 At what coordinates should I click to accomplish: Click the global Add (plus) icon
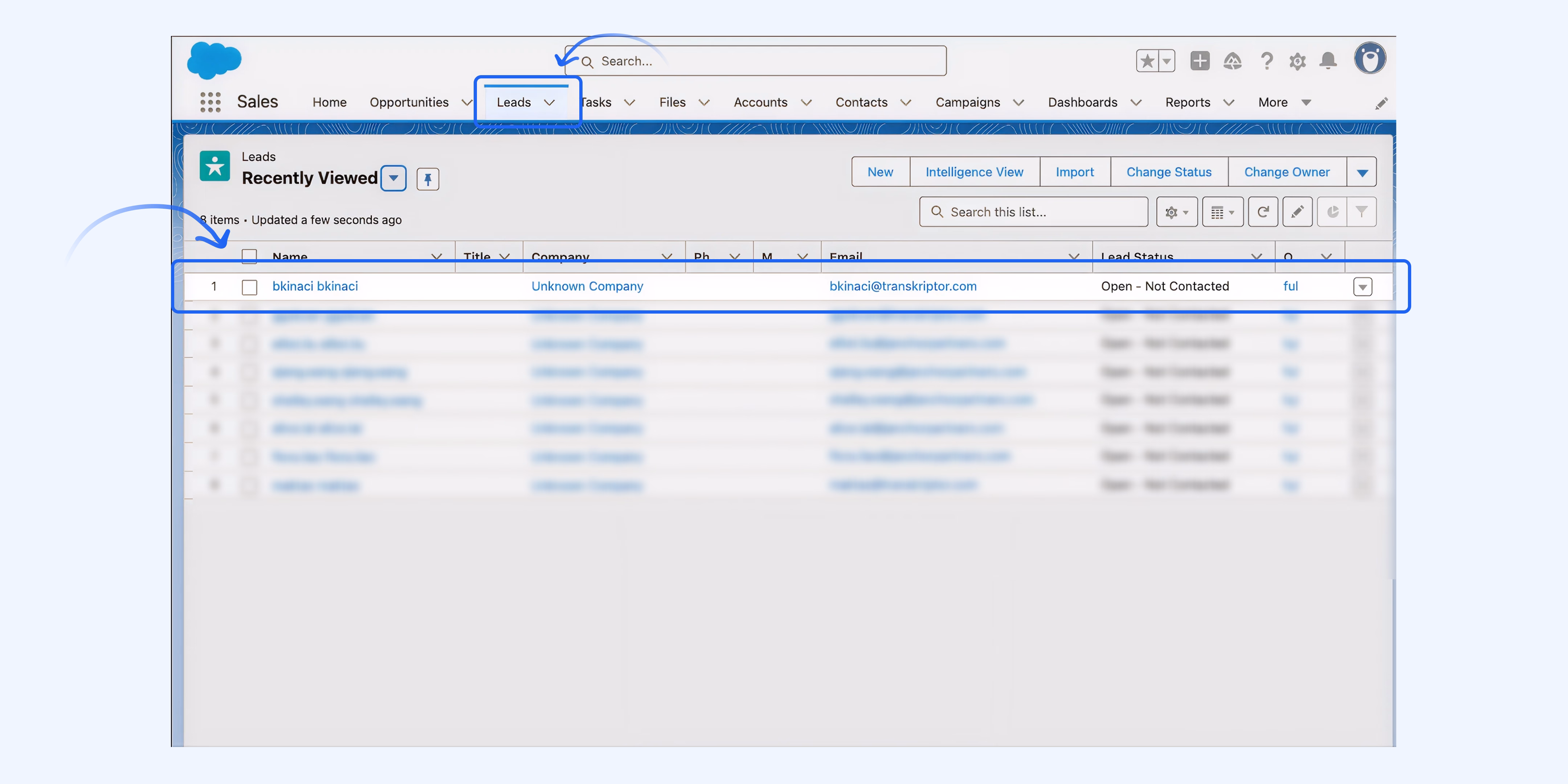point(1200,61)
